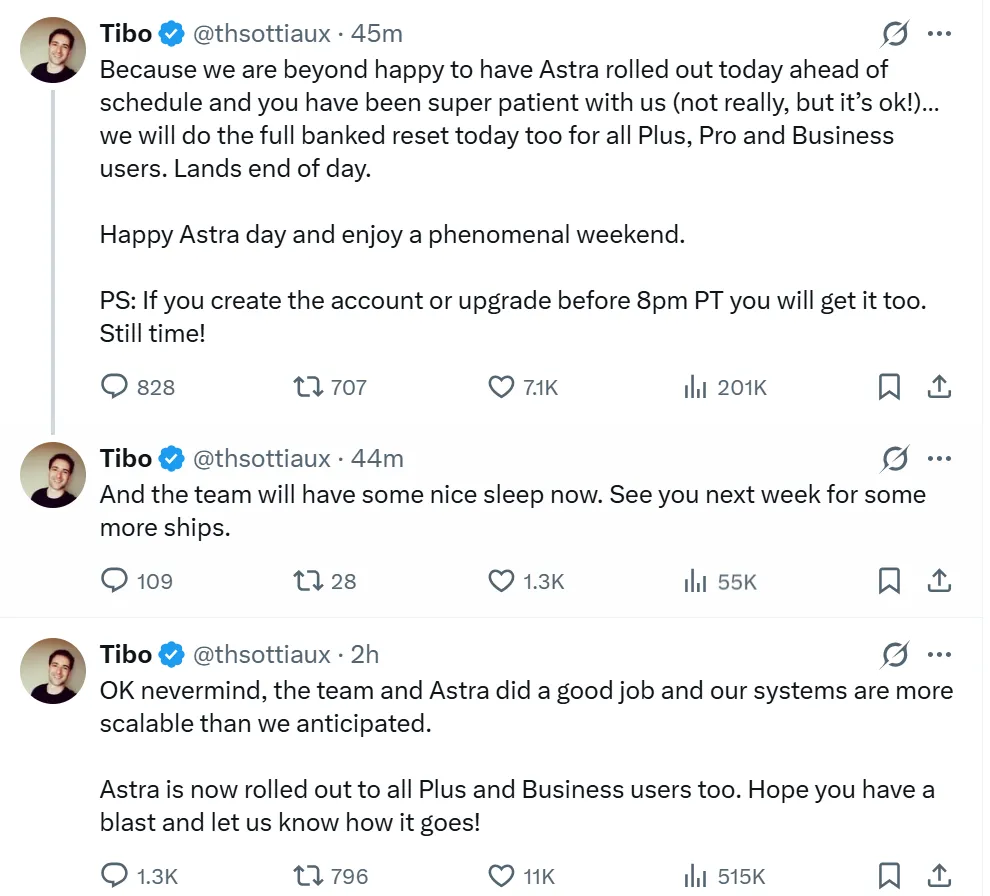View analytics showing 201K views

tap(725, 386)
